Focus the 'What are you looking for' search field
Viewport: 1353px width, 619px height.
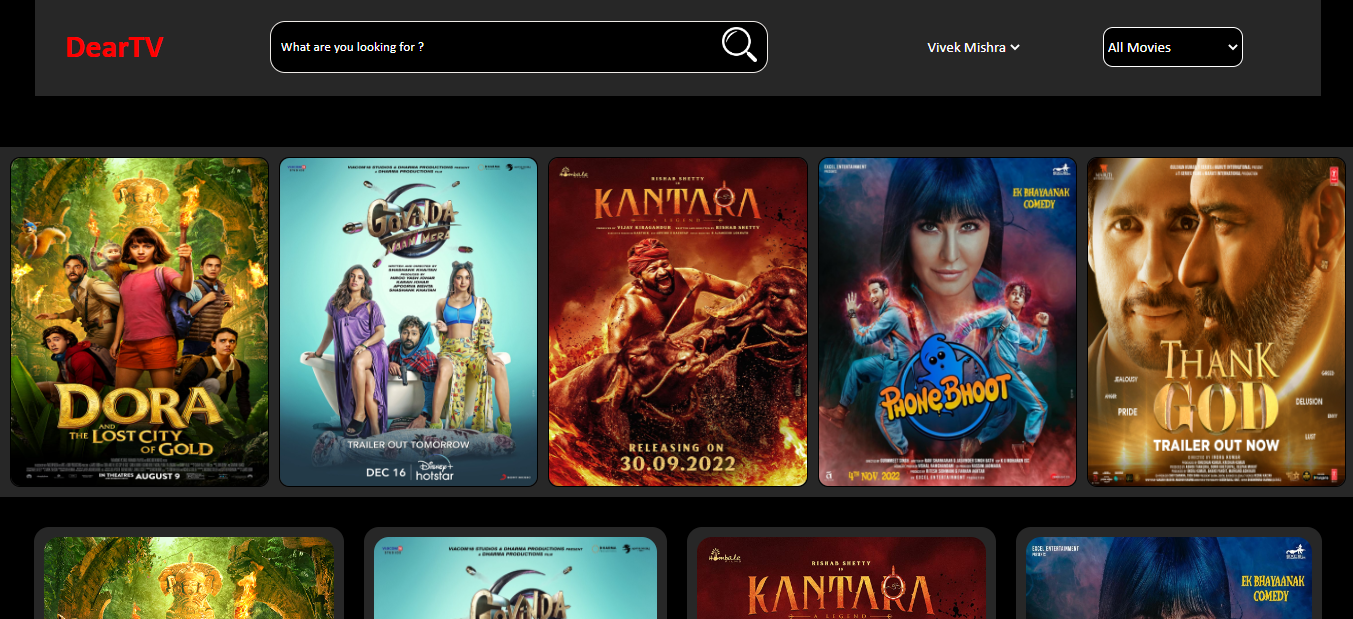click(x=495, y=47)
